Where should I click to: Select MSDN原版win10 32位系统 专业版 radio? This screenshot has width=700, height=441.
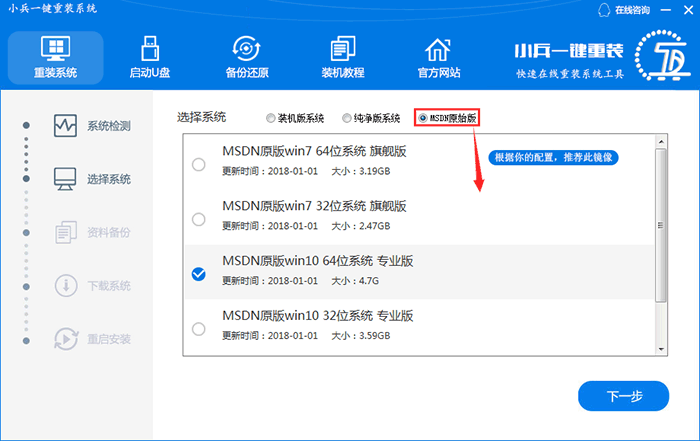[x=199, y=329]
